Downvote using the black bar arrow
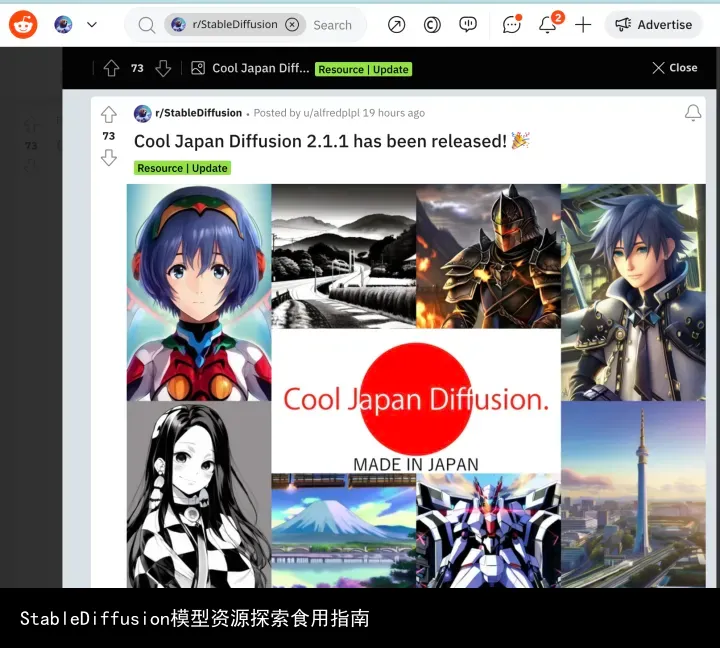Screen dimensions: 720x648 (163, 68)
